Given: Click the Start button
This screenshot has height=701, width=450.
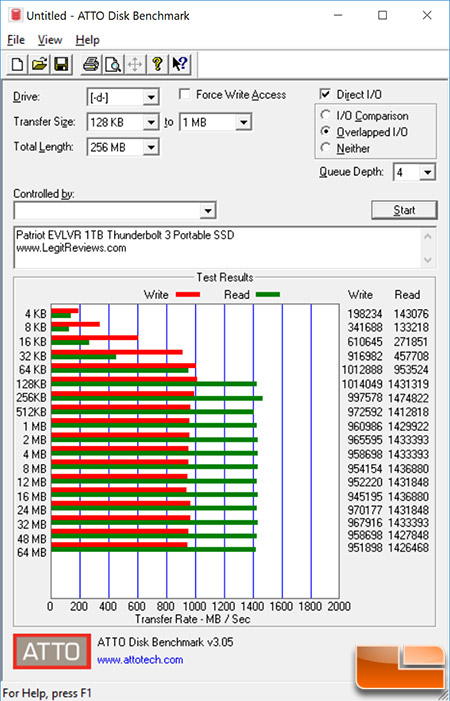Looking at the screenshot, I should tap(404, 210).
